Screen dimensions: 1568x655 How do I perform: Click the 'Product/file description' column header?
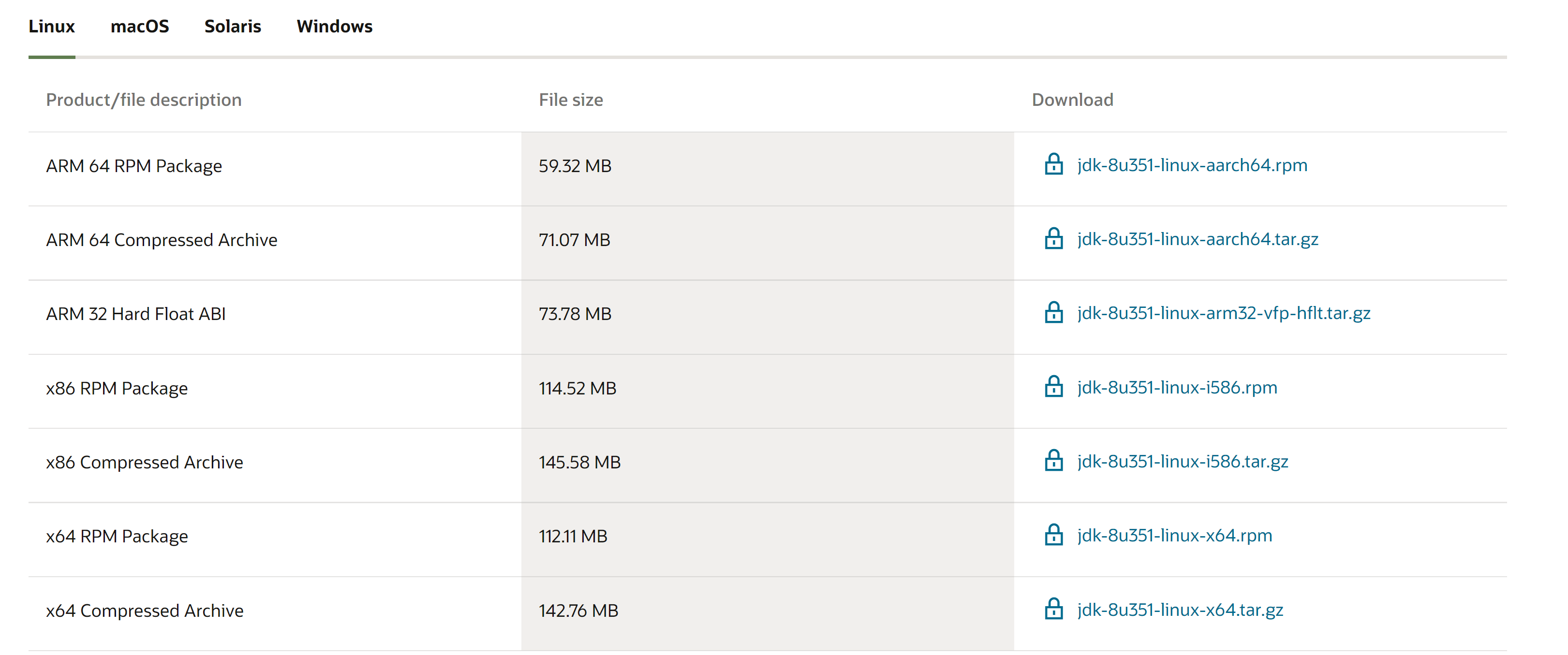pyautogui.click(x=144, y=100)
